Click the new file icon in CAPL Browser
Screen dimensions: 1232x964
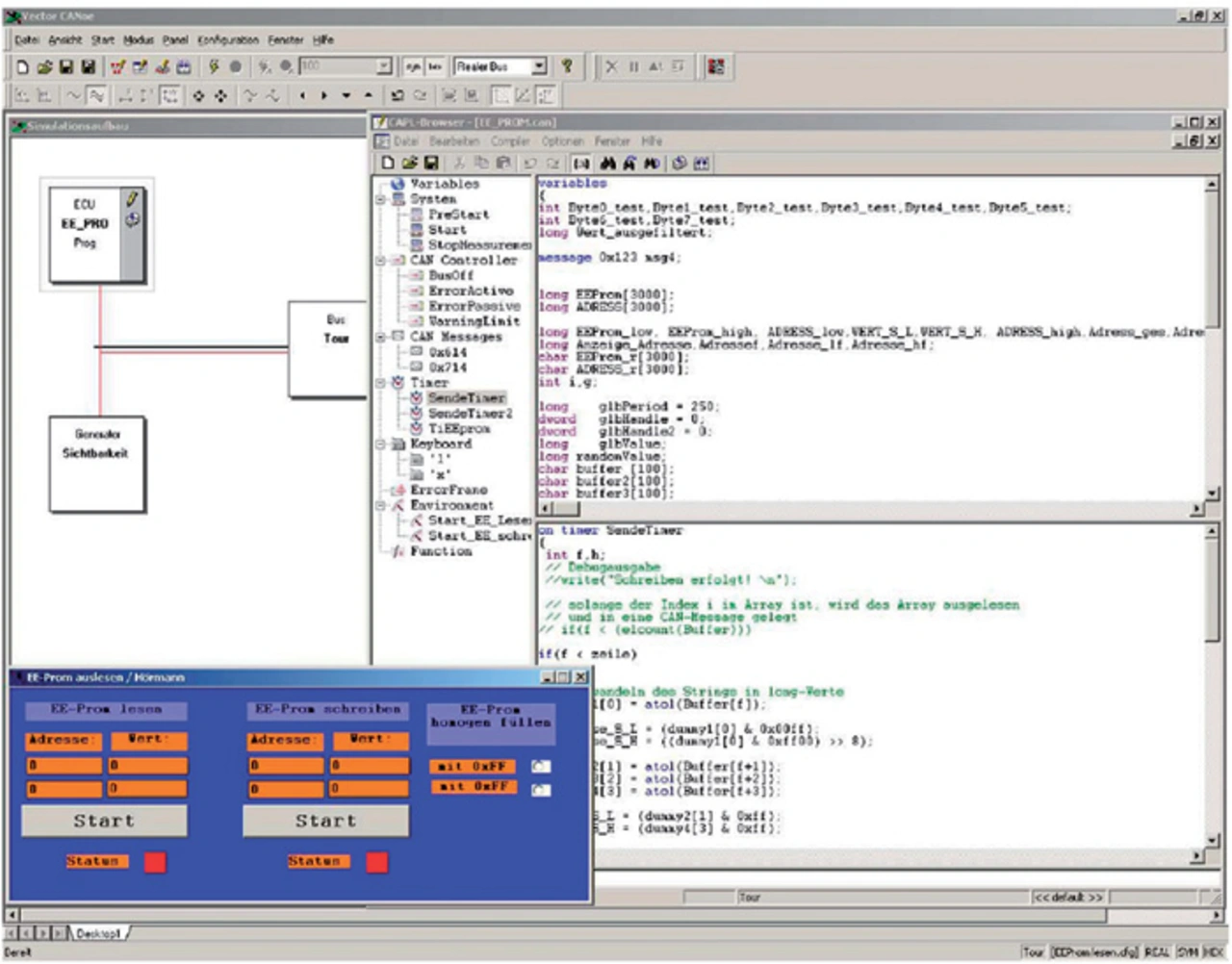pyautogui.click(x=388, y=164)
